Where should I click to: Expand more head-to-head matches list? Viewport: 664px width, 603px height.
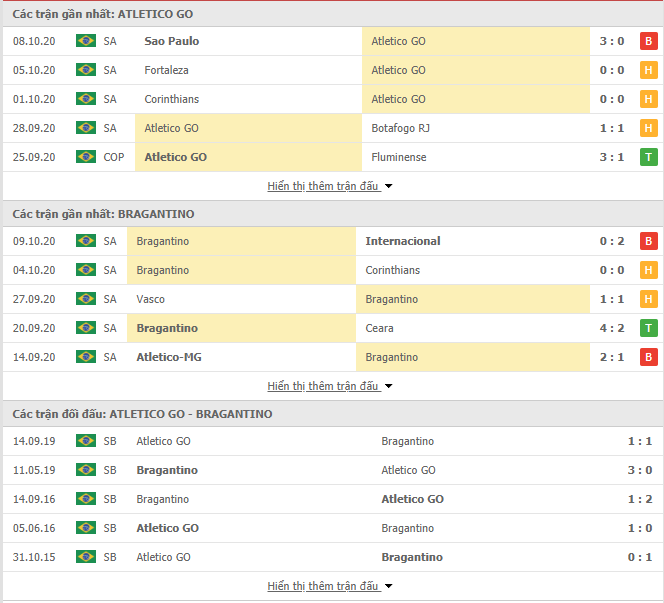[329, 586]
